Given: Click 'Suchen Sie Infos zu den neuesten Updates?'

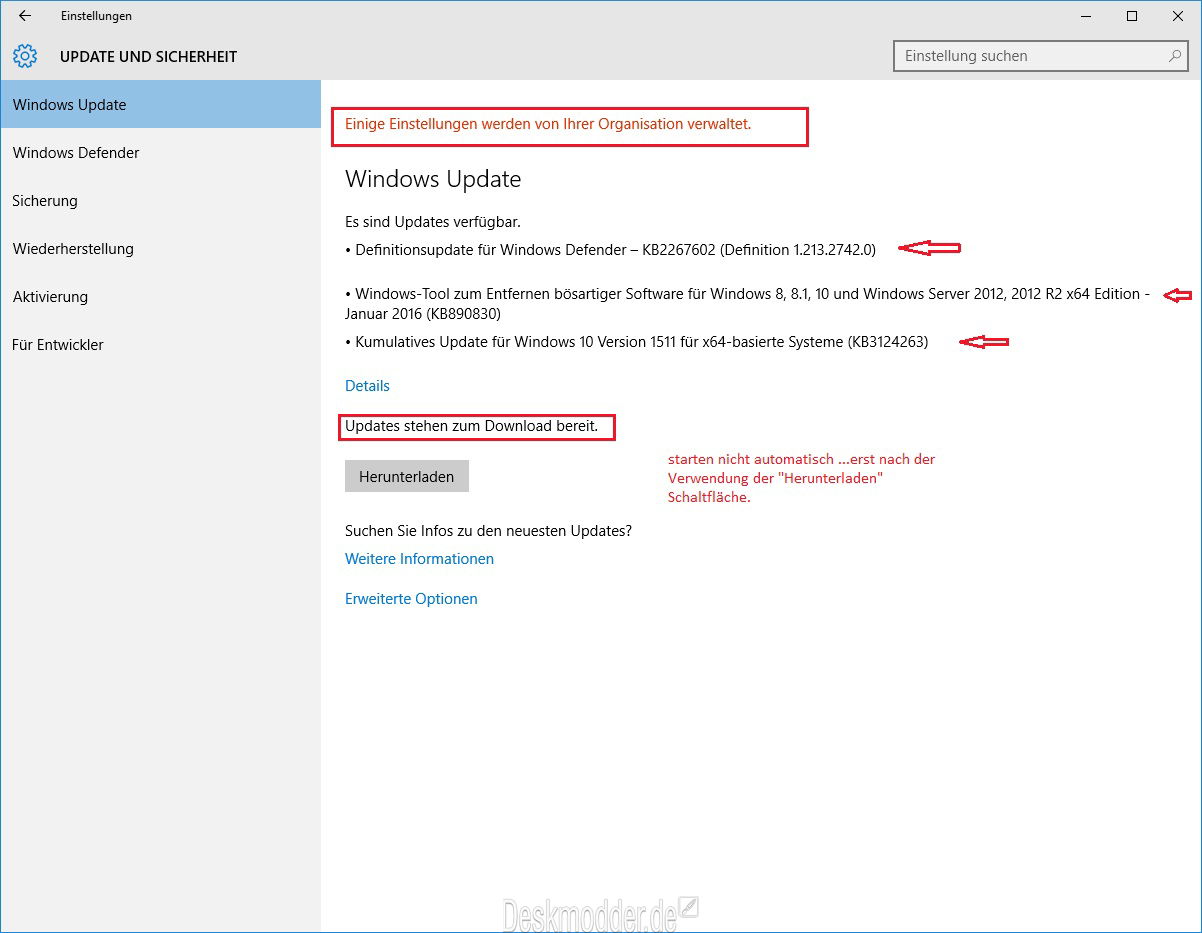Looking at the screenshot, I should [488, 531].
